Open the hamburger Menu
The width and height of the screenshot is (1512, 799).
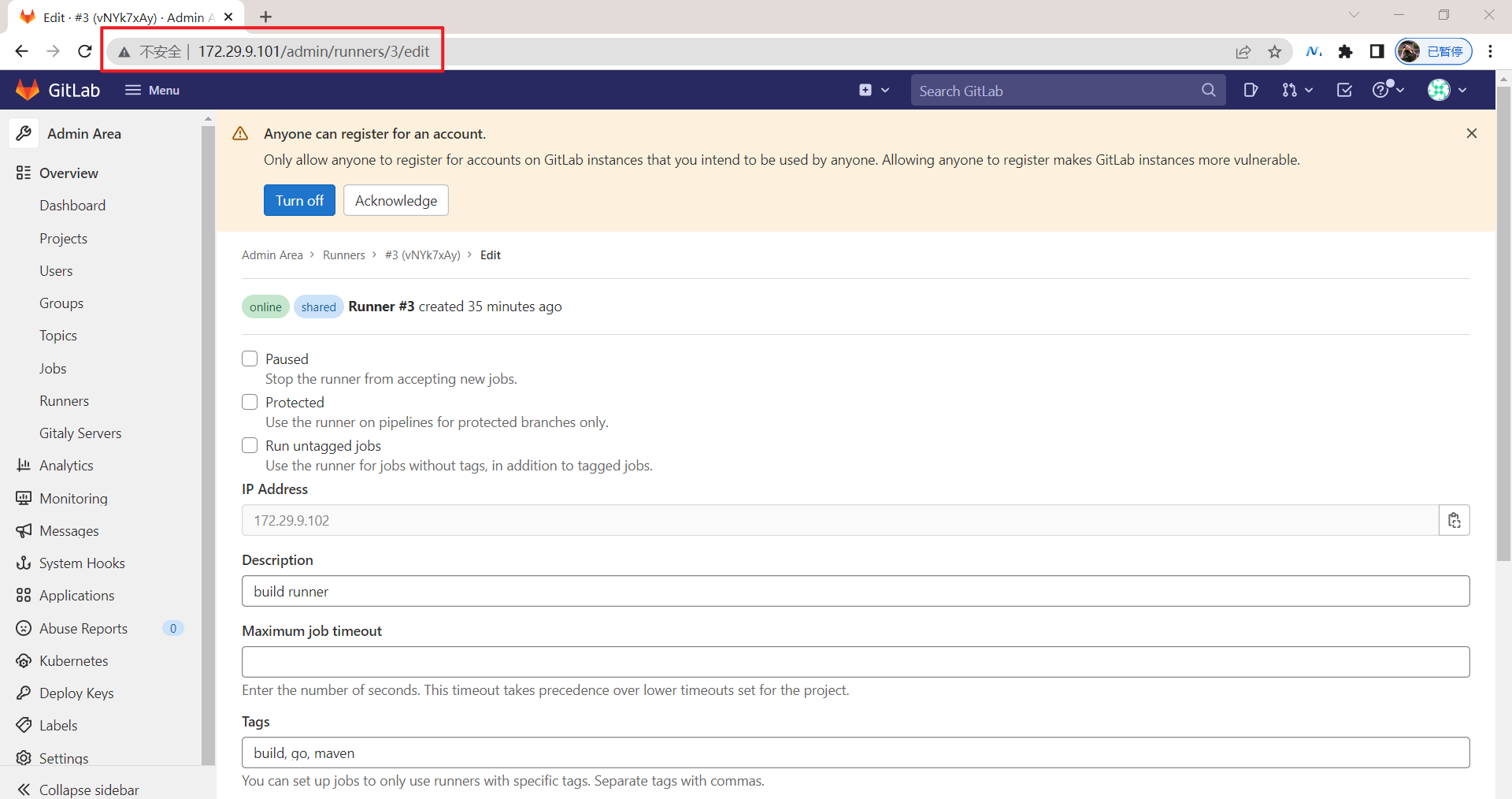click(x=152, y=90)
